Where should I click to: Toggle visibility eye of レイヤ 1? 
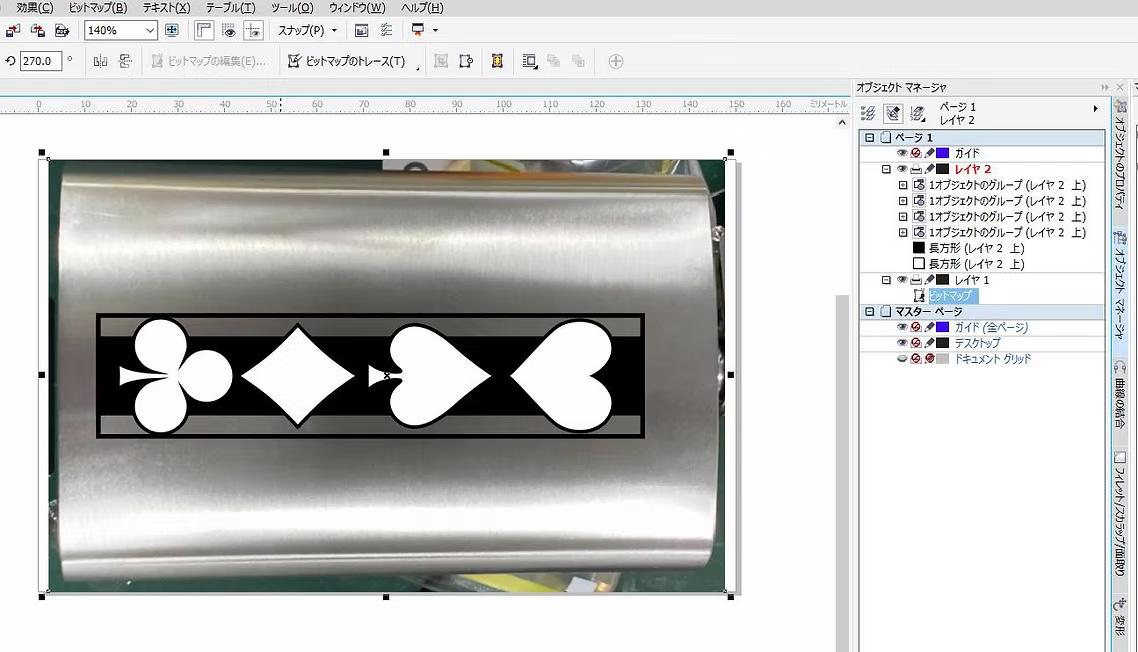902,280
